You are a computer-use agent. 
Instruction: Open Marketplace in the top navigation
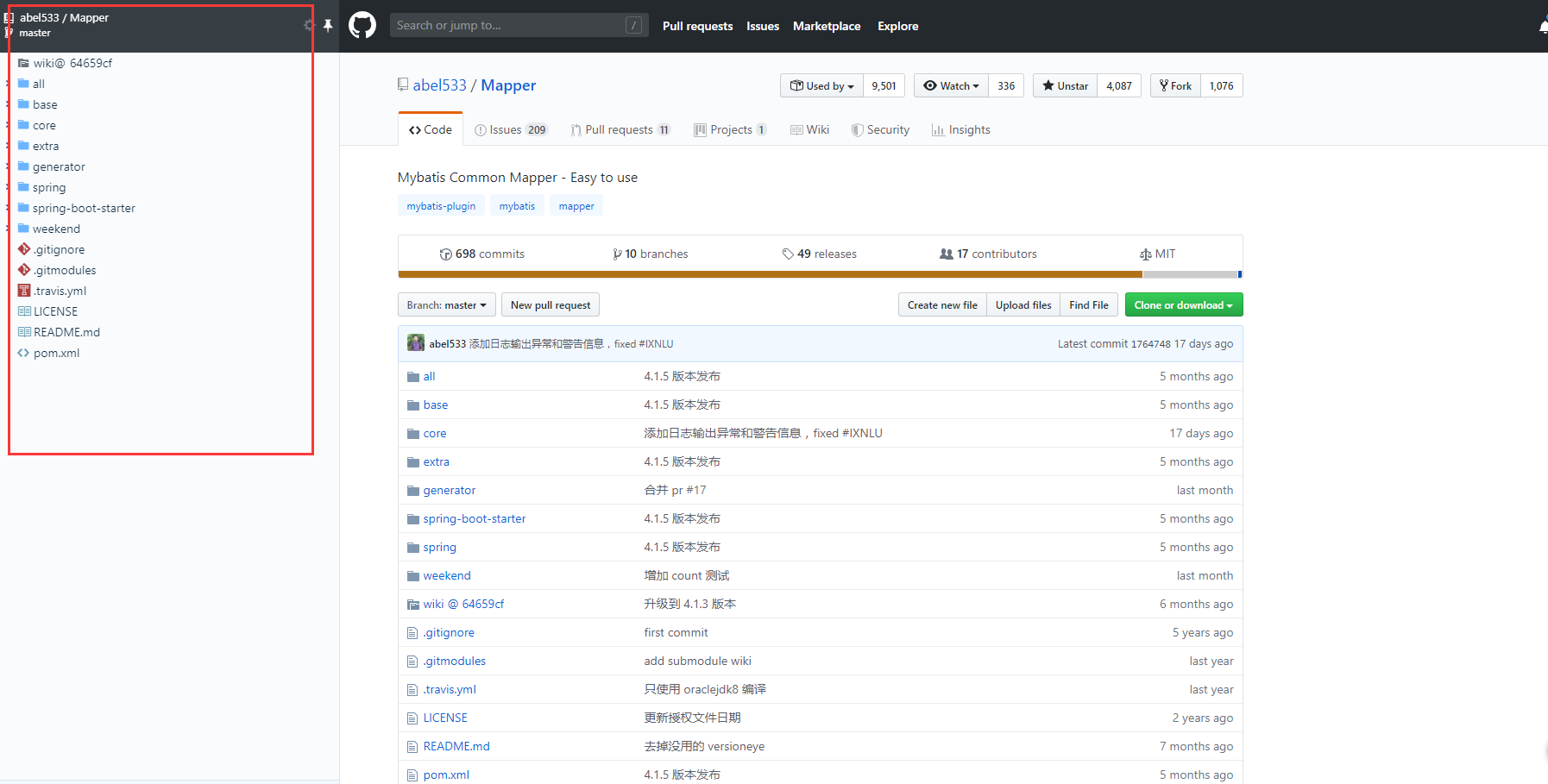827,26
